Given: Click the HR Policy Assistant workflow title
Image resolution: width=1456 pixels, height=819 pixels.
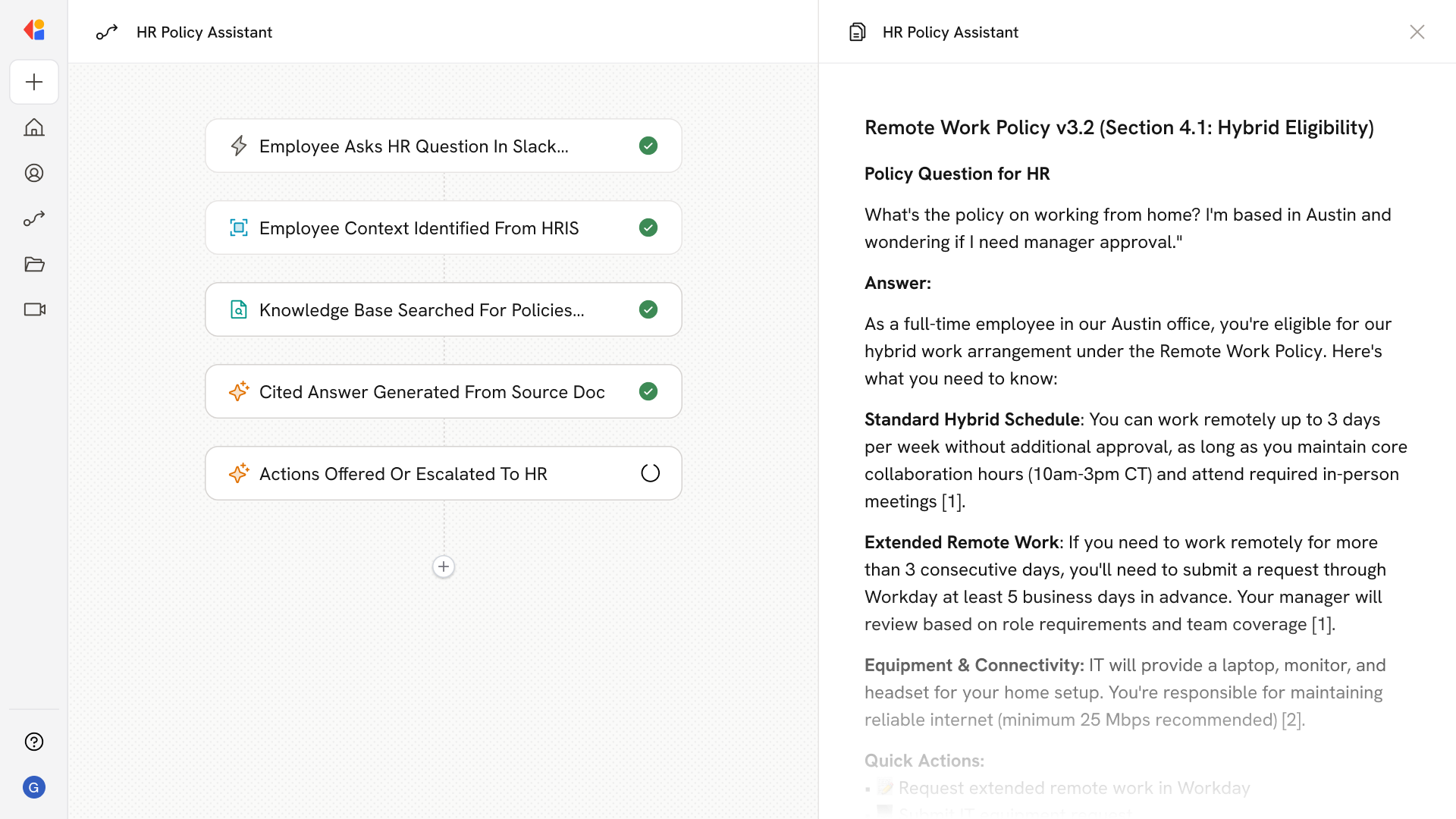Looking at the screenshot, I should pyautogui.click(x=204, y=32).
